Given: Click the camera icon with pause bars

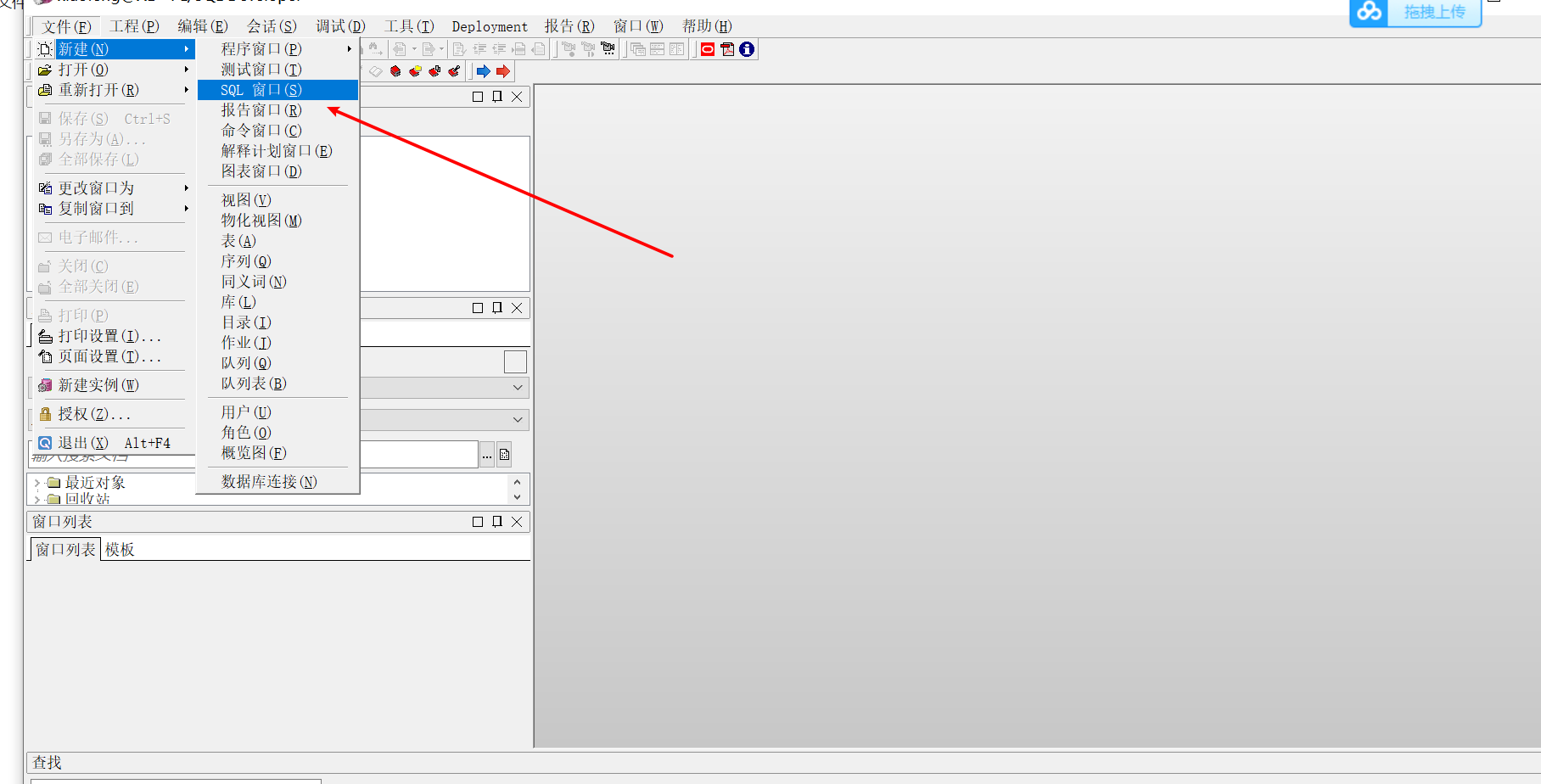Looking at the screenshot, I should (x=588, y=49).
